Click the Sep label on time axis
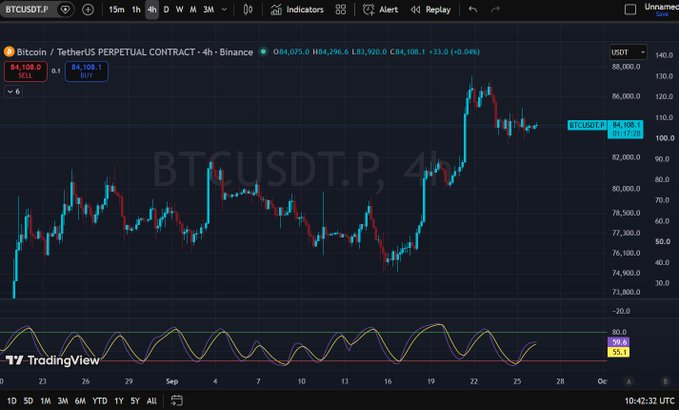Screen dimensions: 679x410 pos(172,381)
